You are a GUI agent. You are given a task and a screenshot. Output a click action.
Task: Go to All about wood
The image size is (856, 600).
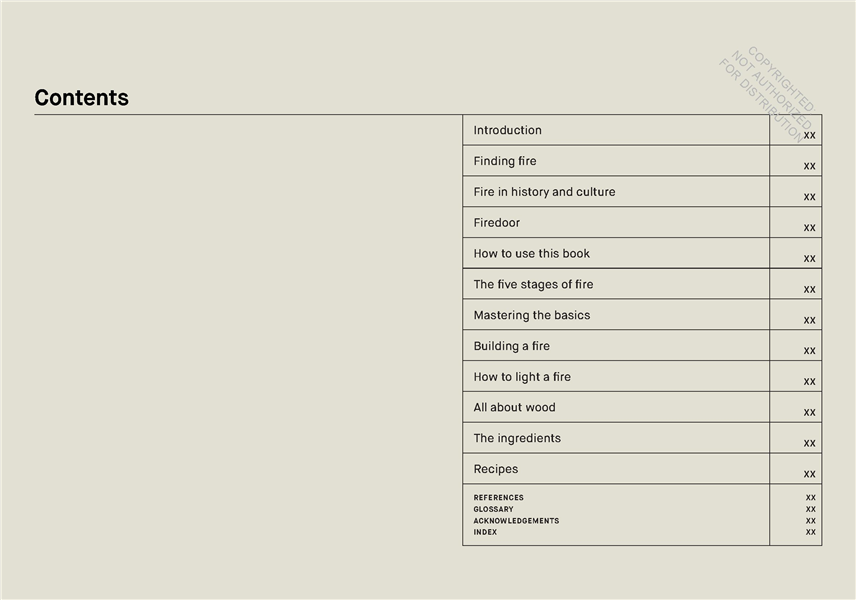(514, 408)
